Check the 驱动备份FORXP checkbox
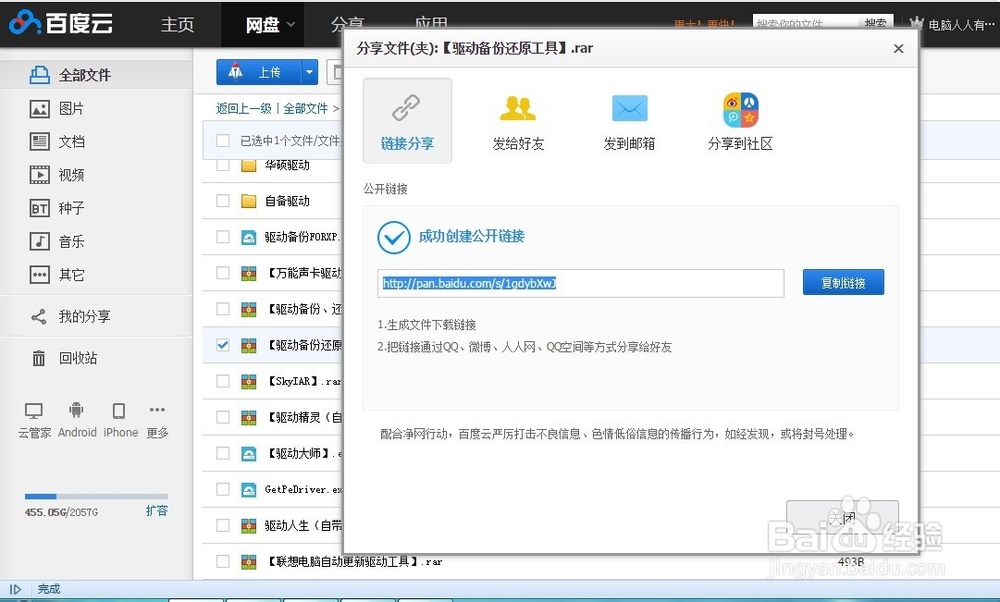Image resolution: width=1000 pixels, height=602 pixels. point(223,237)
